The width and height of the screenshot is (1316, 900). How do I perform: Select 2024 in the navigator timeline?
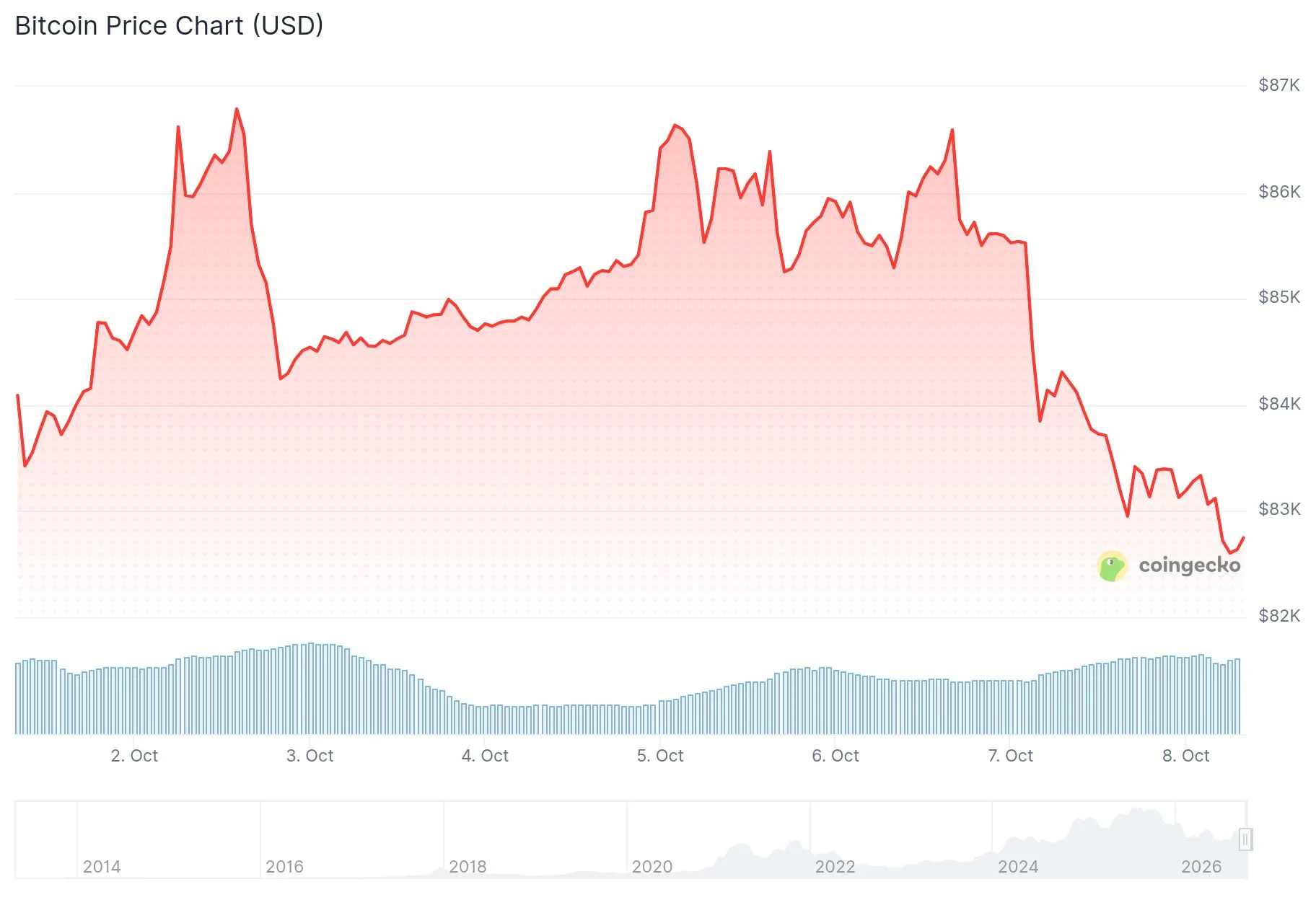(1018, 867)
